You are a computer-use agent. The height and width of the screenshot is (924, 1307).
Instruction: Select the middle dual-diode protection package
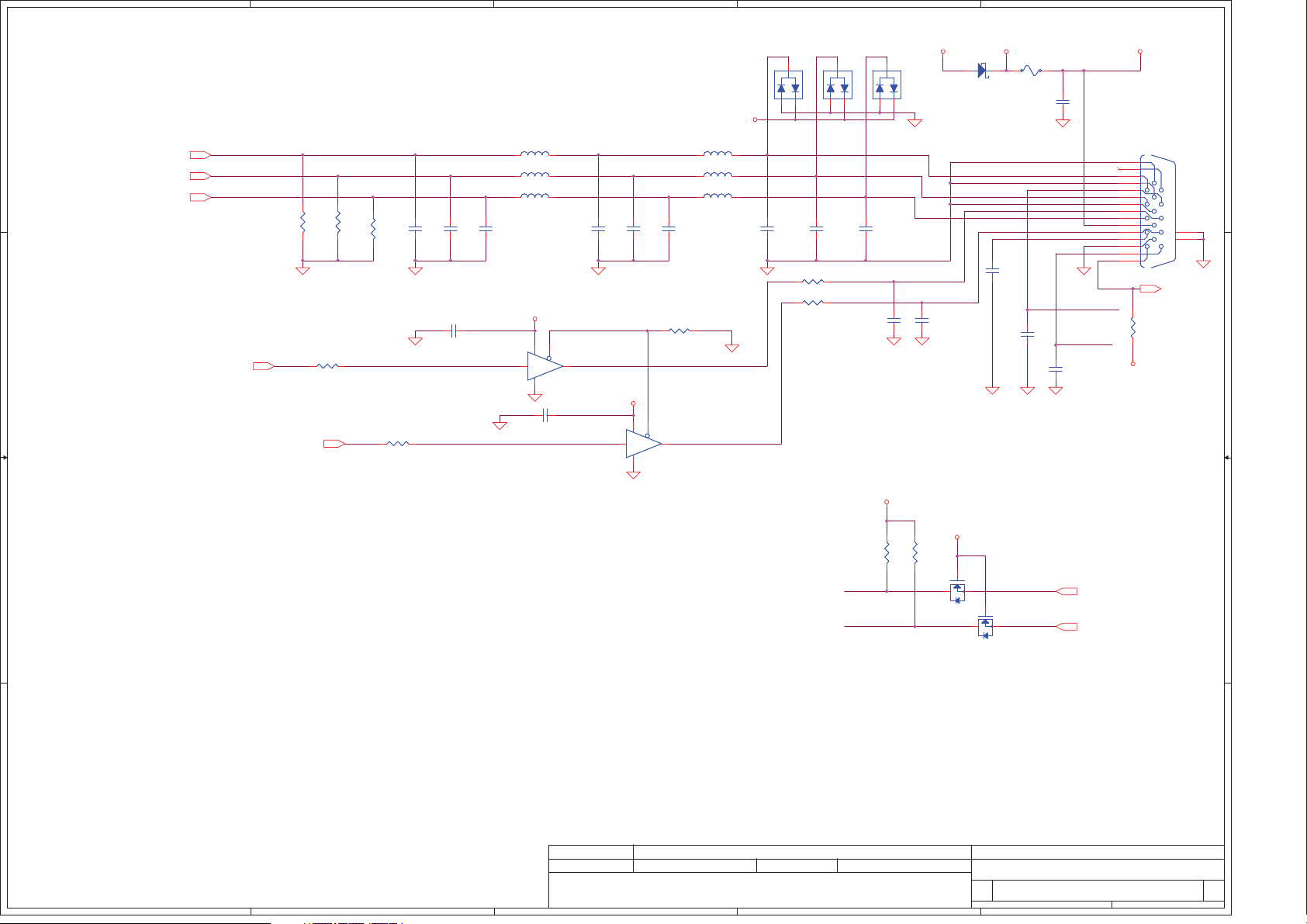pos(838,85)
